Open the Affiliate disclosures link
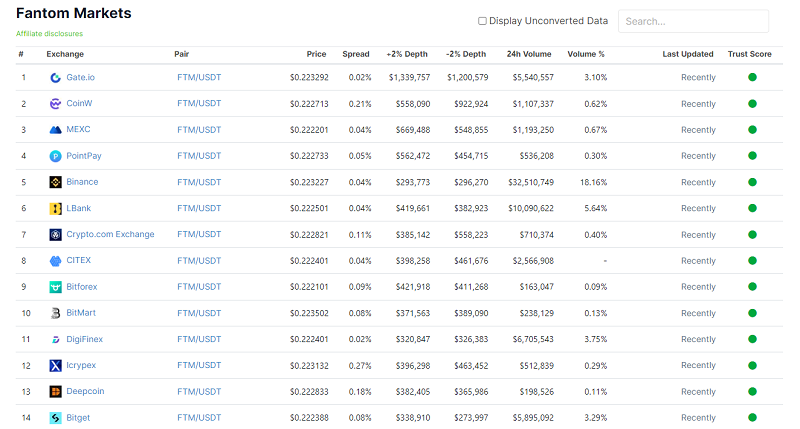Viewport: 800px width, 429px height. click(49, 33)
